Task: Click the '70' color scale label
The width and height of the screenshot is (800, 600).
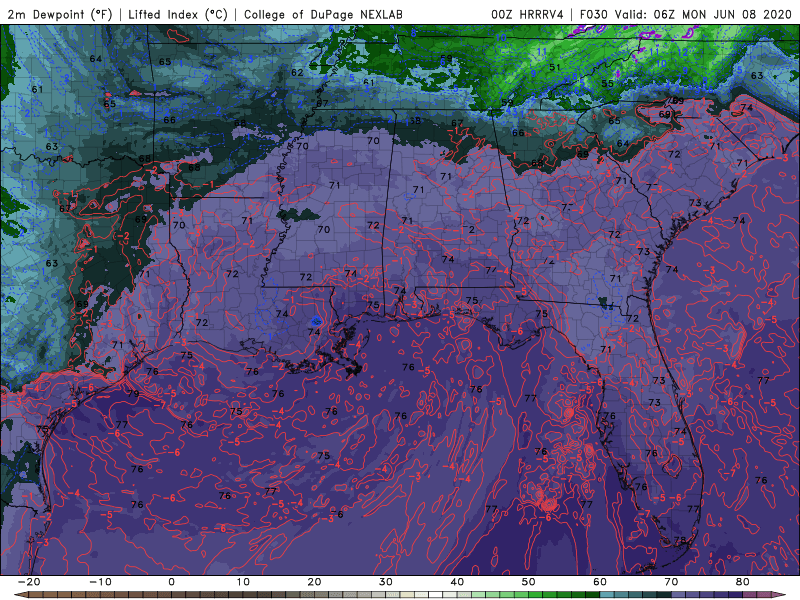Action: pos(671,582)
